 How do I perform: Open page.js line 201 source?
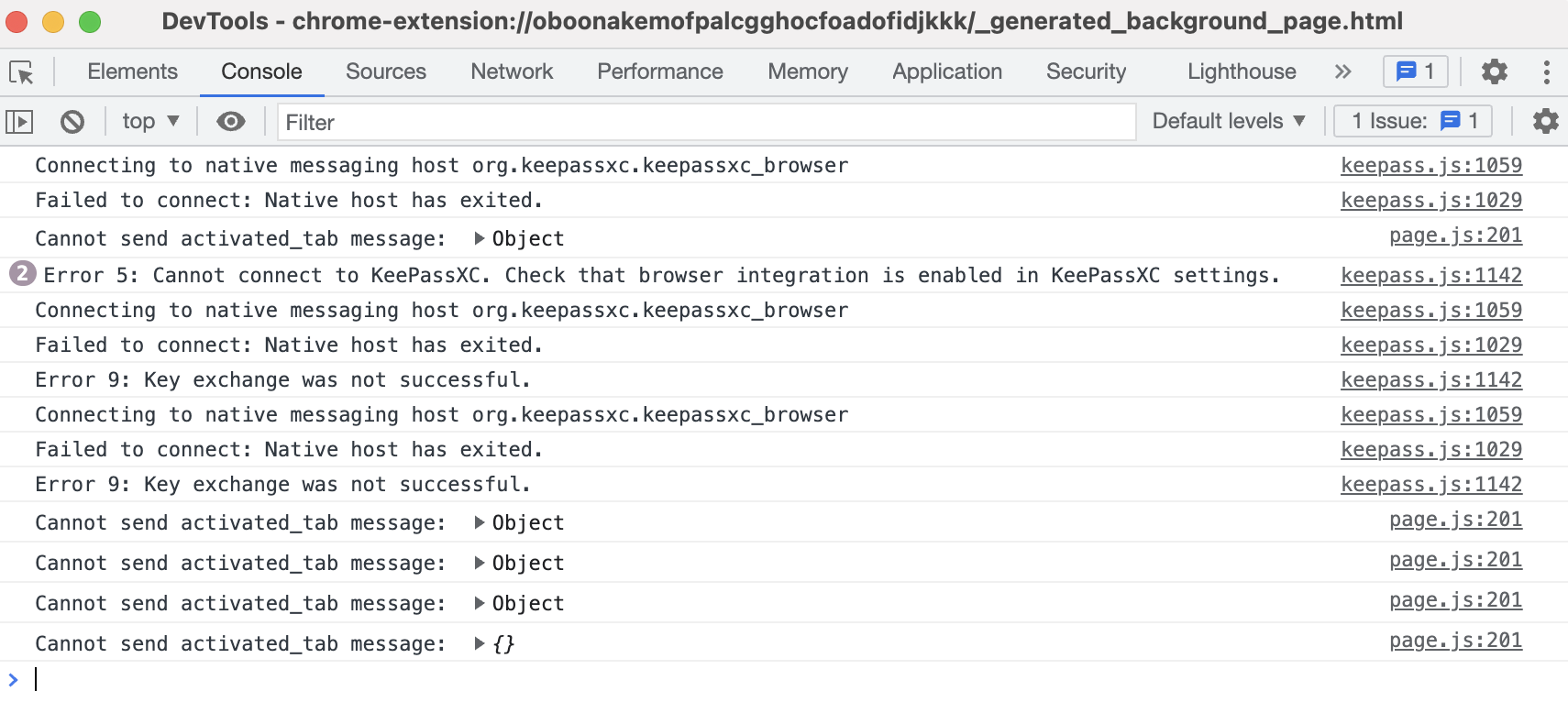(x=1455, y=236)
